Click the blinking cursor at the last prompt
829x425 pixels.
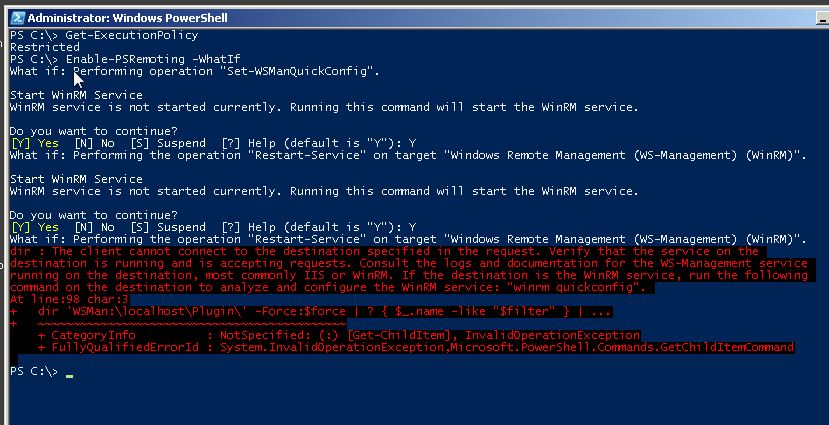pyautogui.click(x=69, y=376)
